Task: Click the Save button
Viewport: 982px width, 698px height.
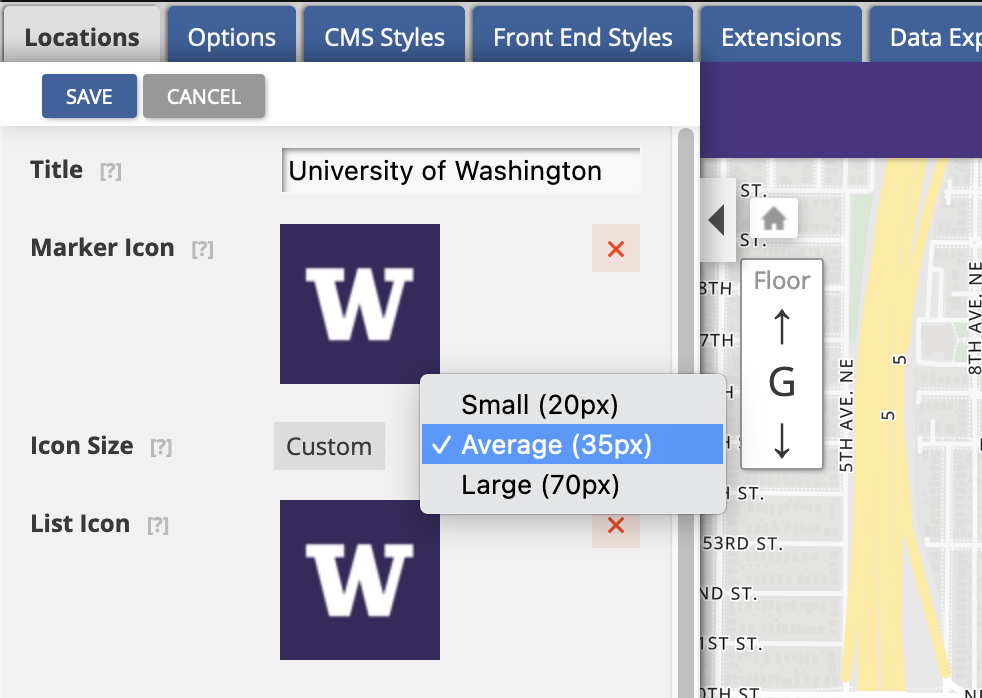Action: [89, 97]
